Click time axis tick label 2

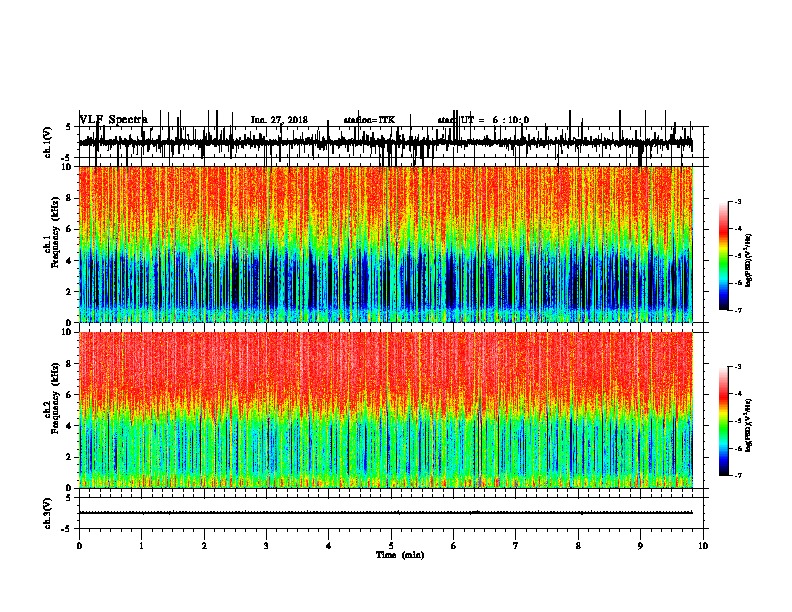pyautogui.click(x=204, y=546)
